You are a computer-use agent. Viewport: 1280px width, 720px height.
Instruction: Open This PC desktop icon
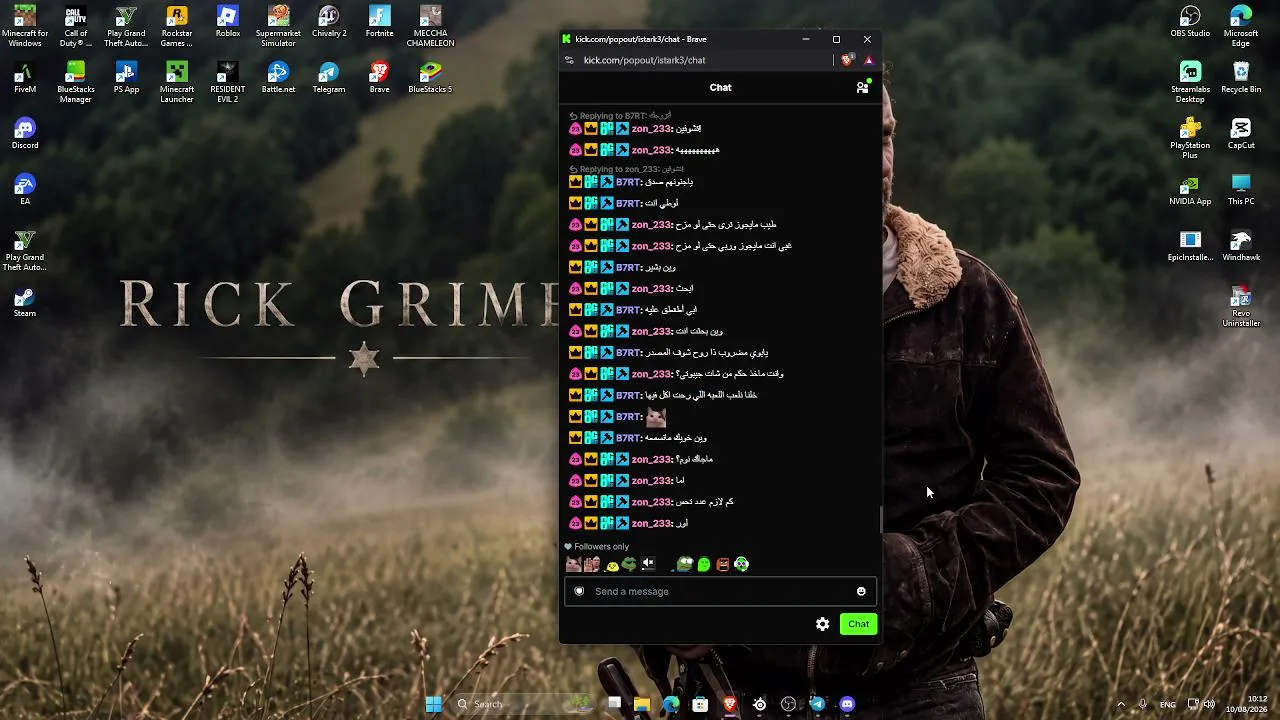pos(1241,190)
